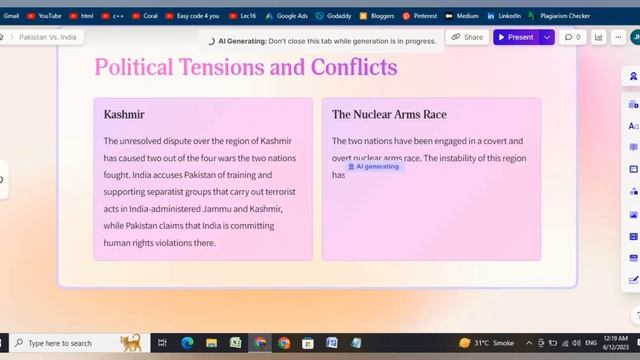Click the Political Tensions and Conflicts title
The image size is (640, 360).
[x=246, y=67]
